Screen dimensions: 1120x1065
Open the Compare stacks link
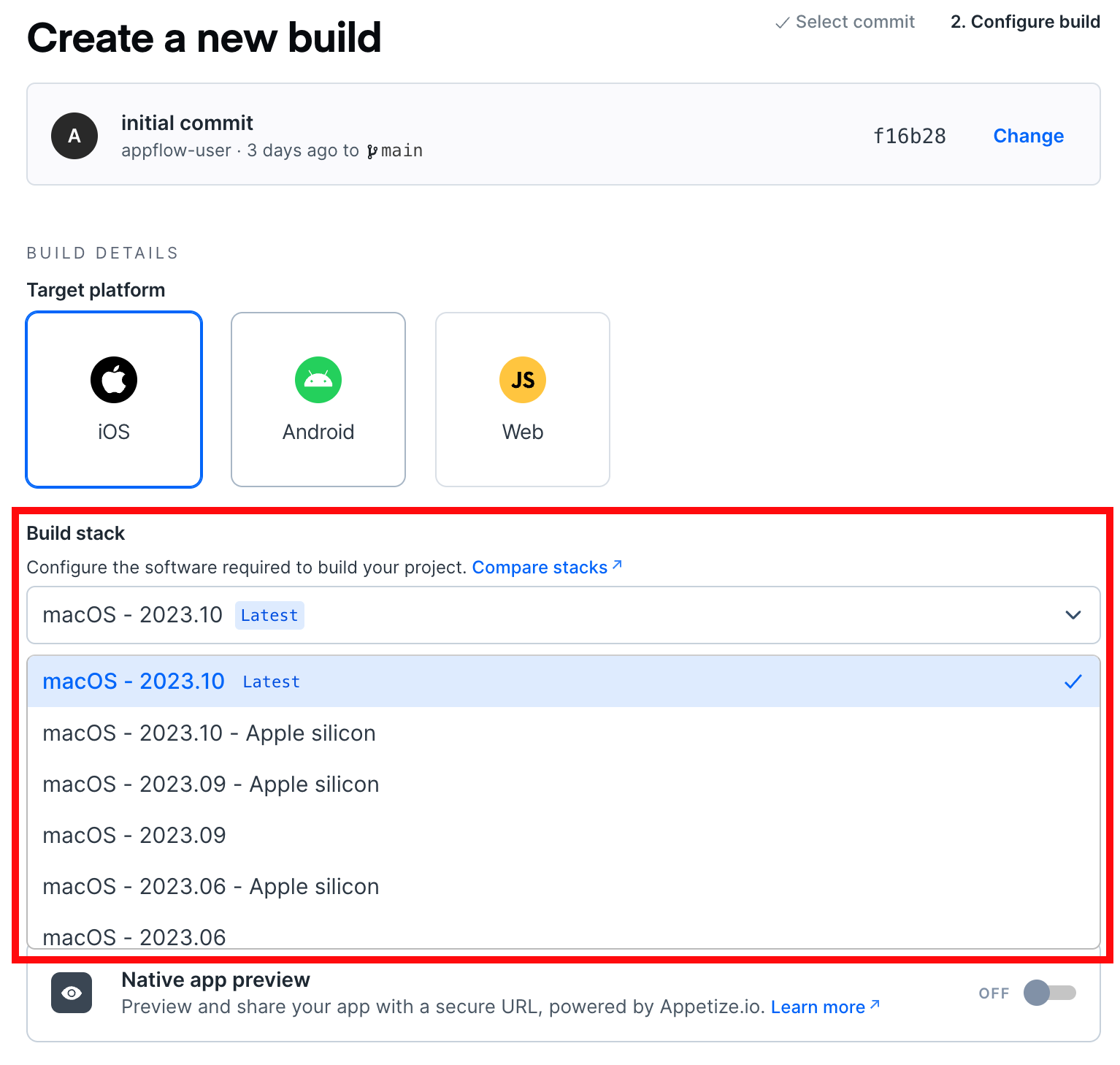[547, 567]
